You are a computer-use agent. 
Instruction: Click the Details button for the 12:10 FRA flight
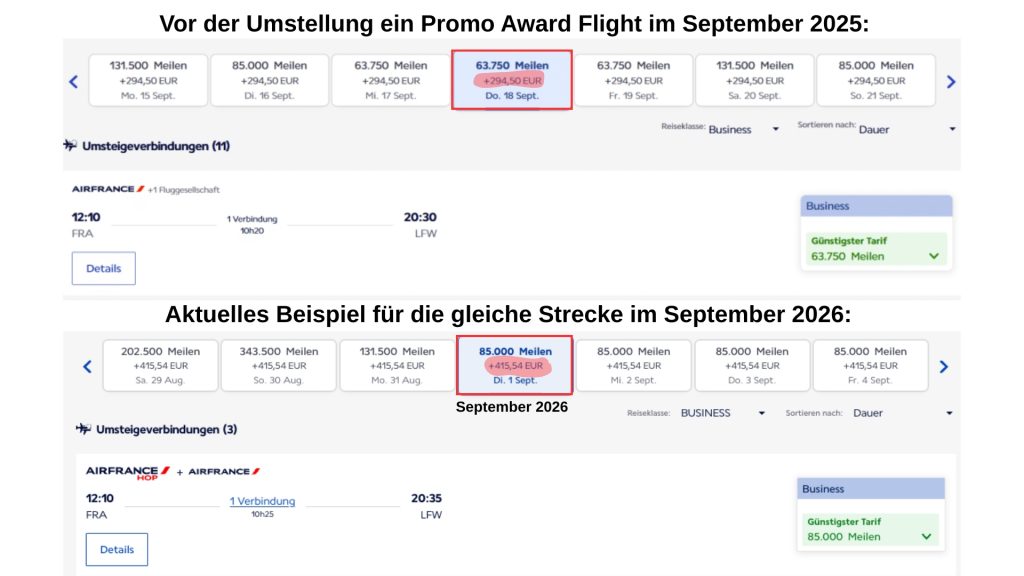pos(103,268)
